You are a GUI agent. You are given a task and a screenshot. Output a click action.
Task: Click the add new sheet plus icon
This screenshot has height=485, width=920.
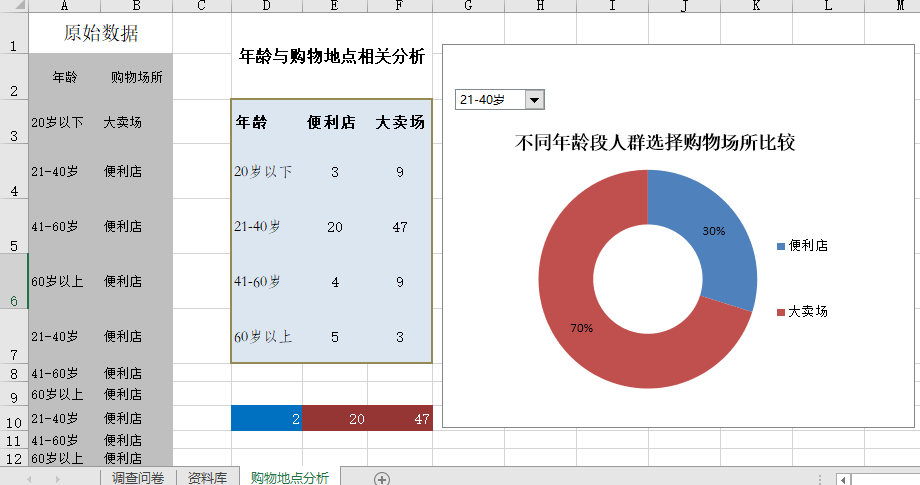click(x=381, y=478)
